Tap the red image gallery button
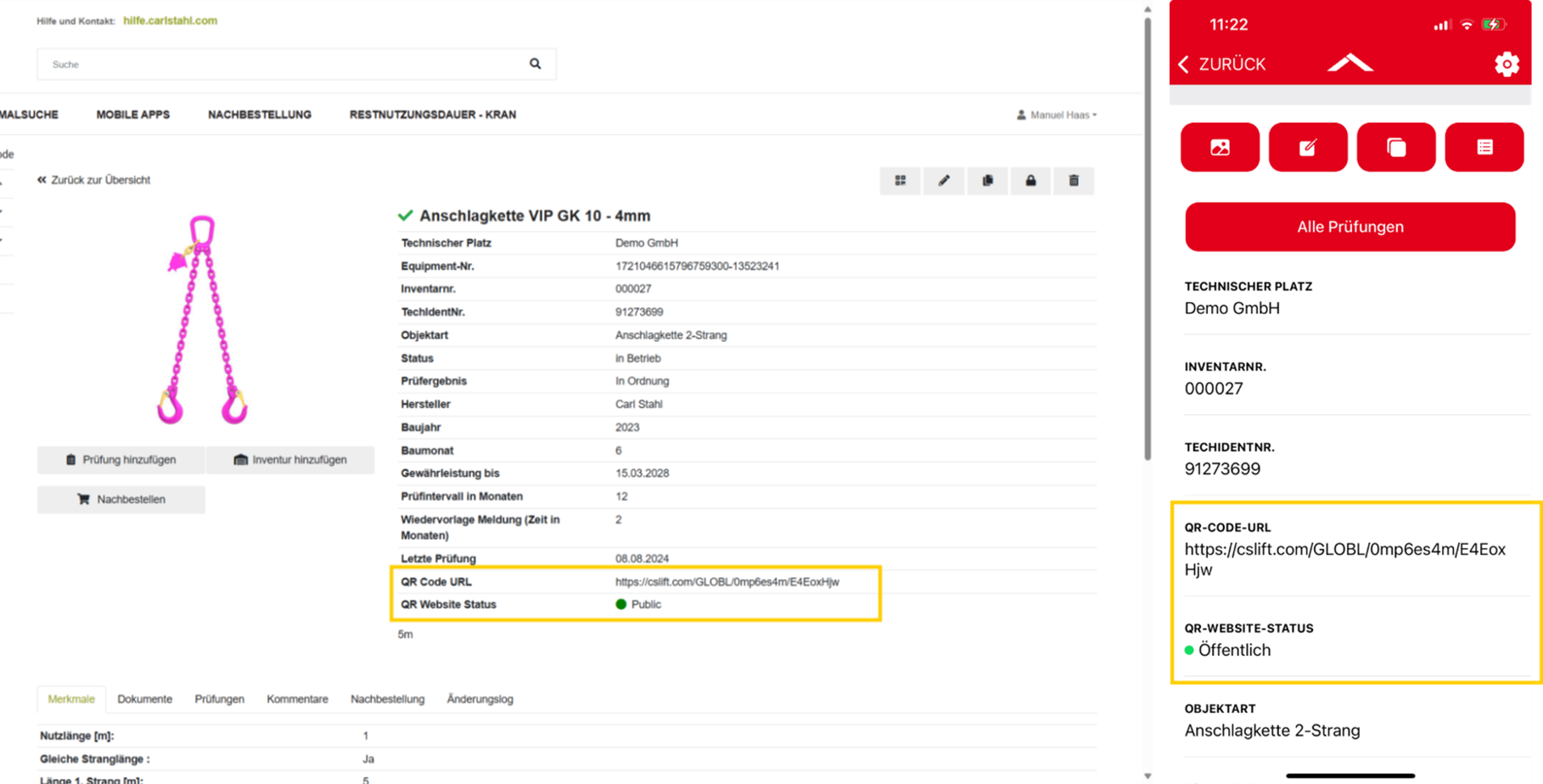Image resolution: width=1543 pixels, height=784 pixels. point(1220,148)
